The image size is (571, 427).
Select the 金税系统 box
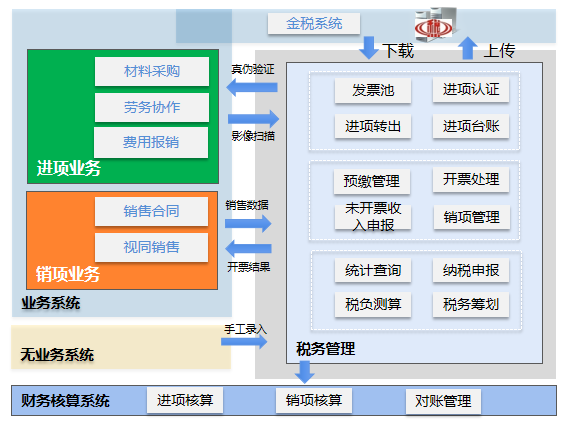click(x=314, y=24)
